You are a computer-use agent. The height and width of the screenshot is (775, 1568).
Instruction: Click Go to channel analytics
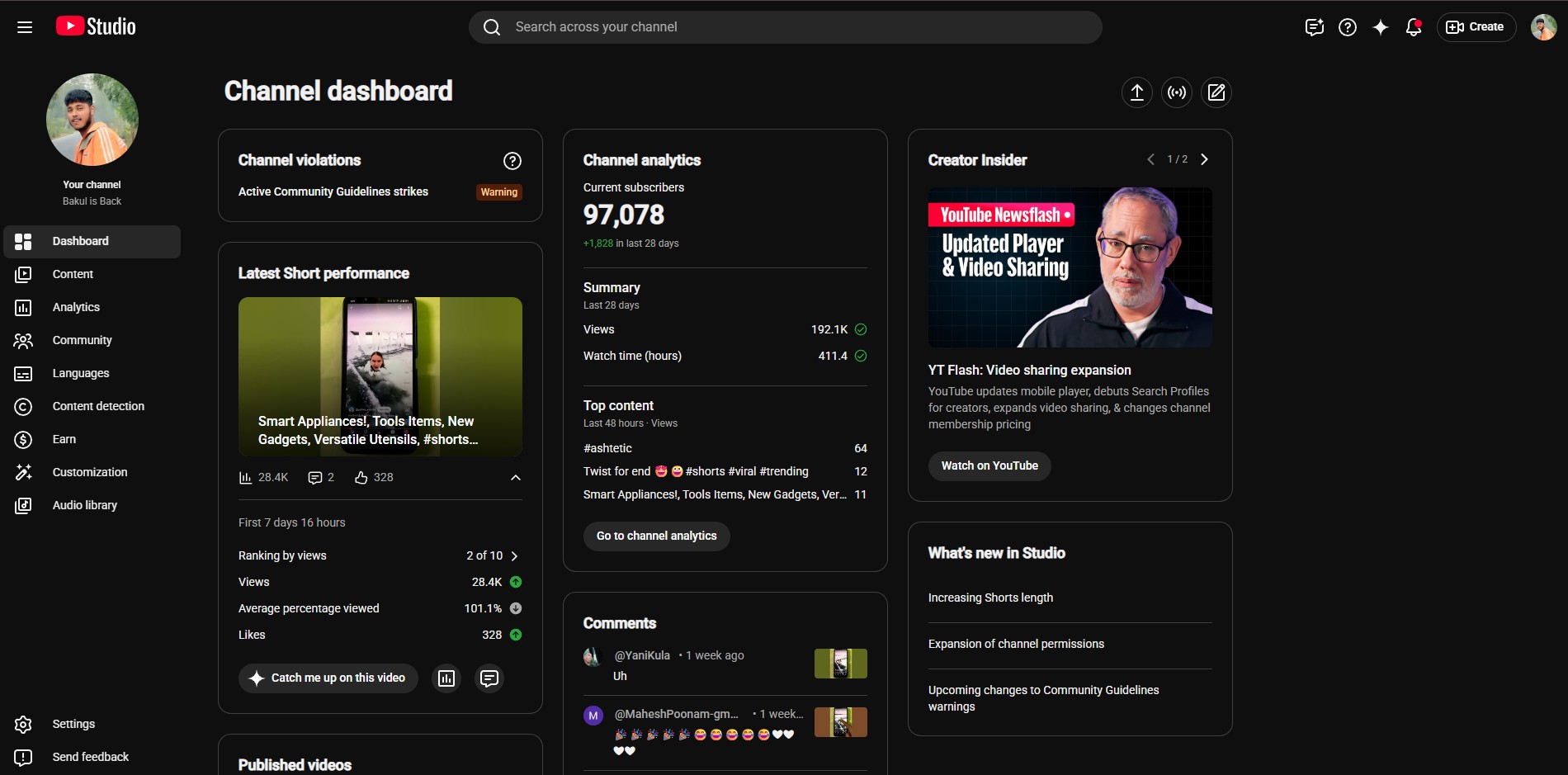(x=657, y=536)
